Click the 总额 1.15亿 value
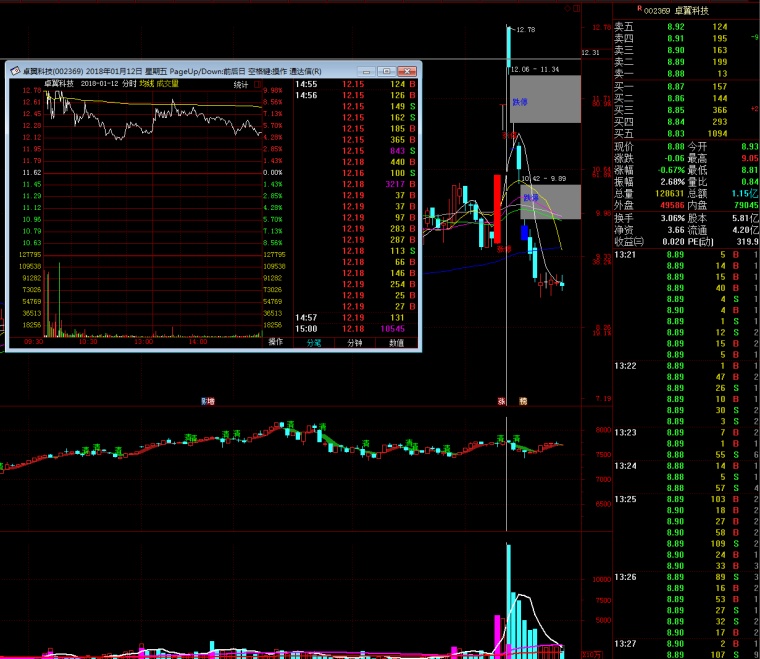760x659 pixels. click(745, 193)
